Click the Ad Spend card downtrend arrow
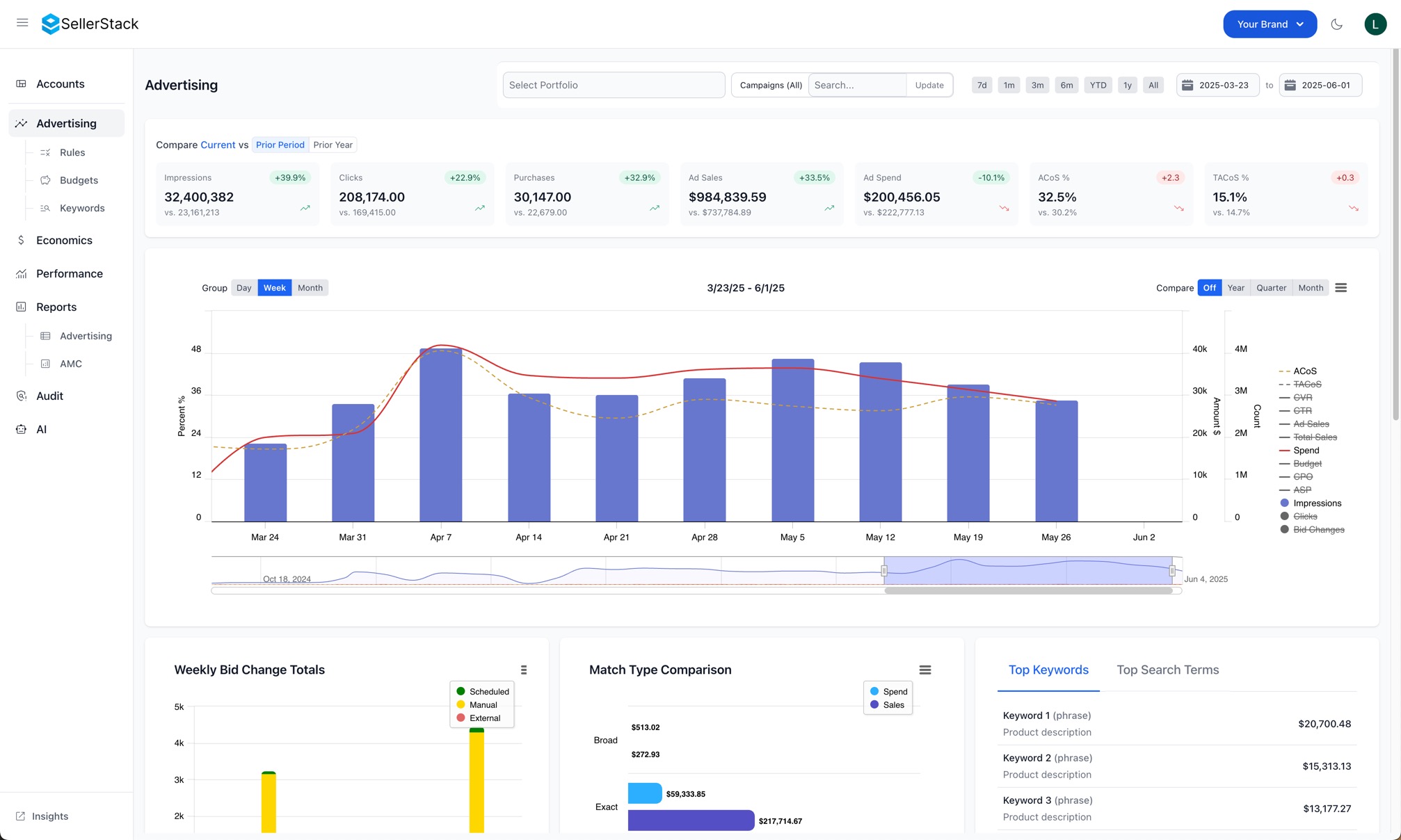The image size is (1401, 840). click(x=1004, y=208)
